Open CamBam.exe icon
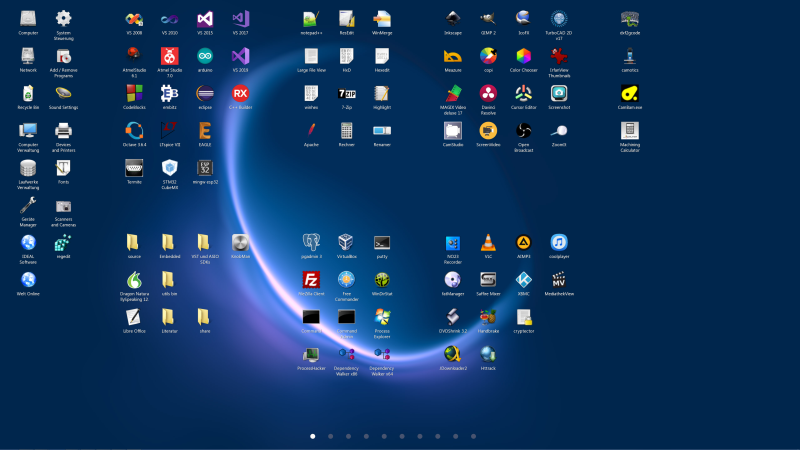The image size is (800, 450). tap(630, 94)
